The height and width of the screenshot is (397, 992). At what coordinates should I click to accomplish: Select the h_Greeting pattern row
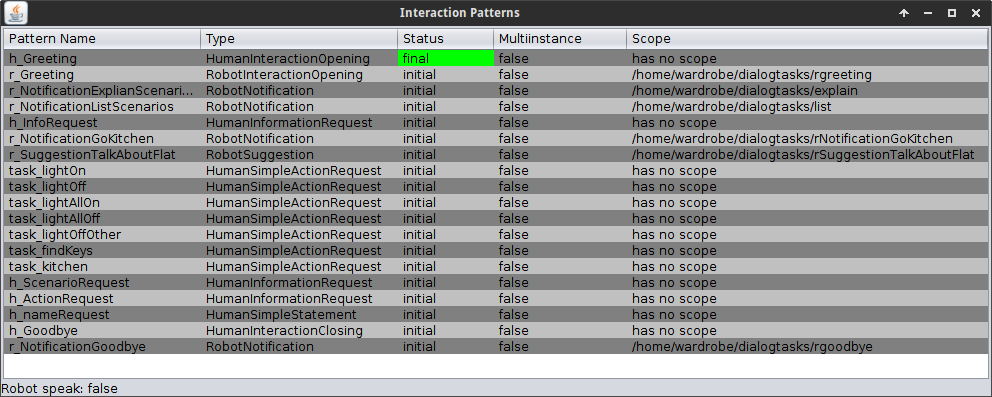coord(496,59)
